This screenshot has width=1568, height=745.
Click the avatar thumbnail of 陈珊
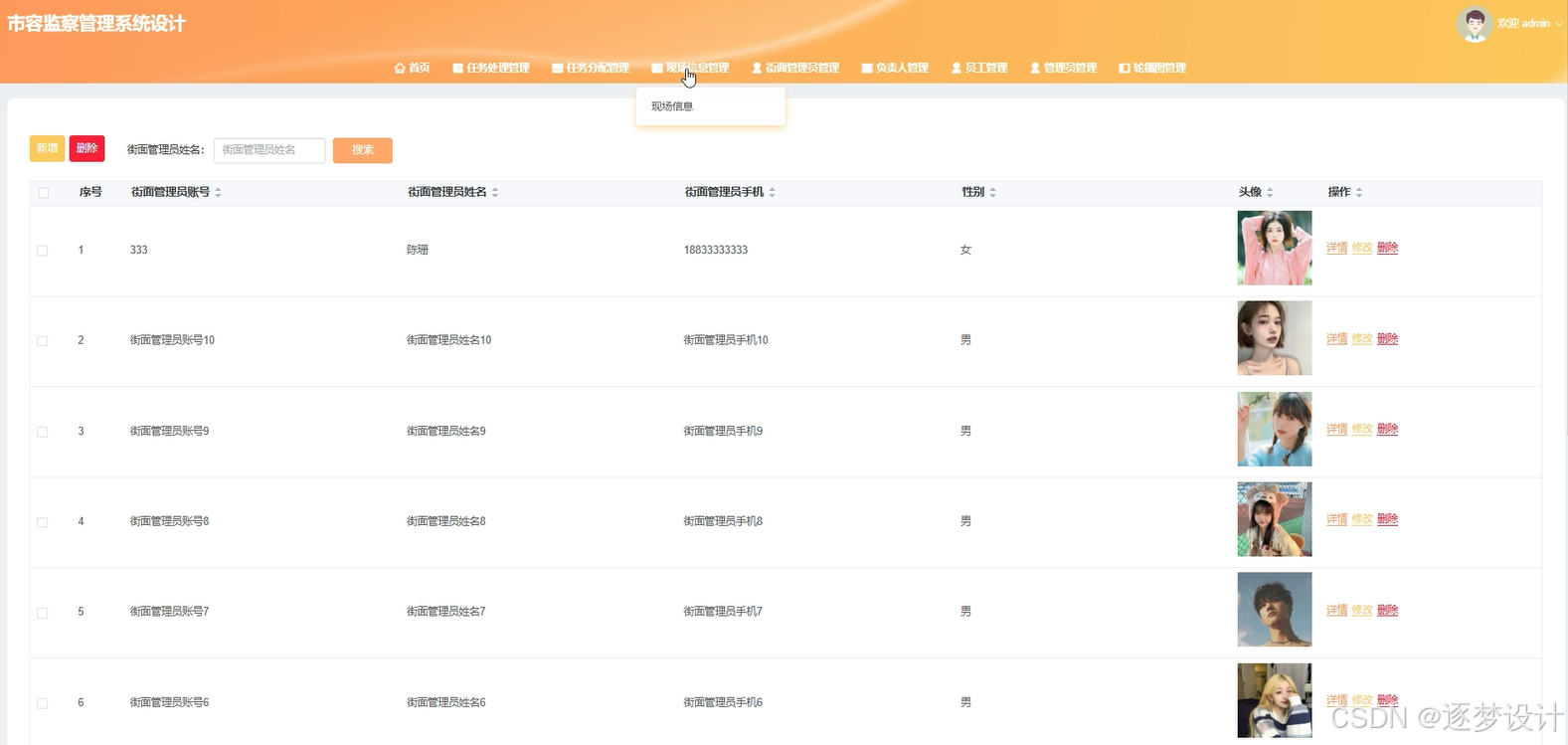point(1275,248)
